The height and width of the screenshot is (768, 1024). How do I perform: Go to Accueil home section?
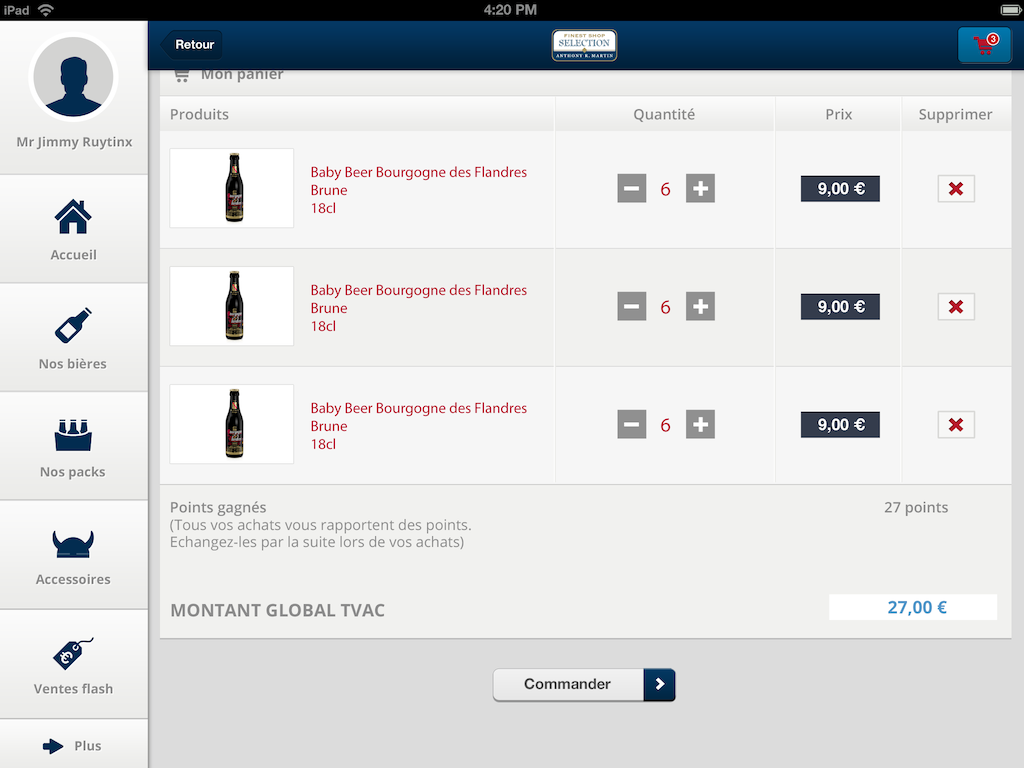[x=73, y=229]
